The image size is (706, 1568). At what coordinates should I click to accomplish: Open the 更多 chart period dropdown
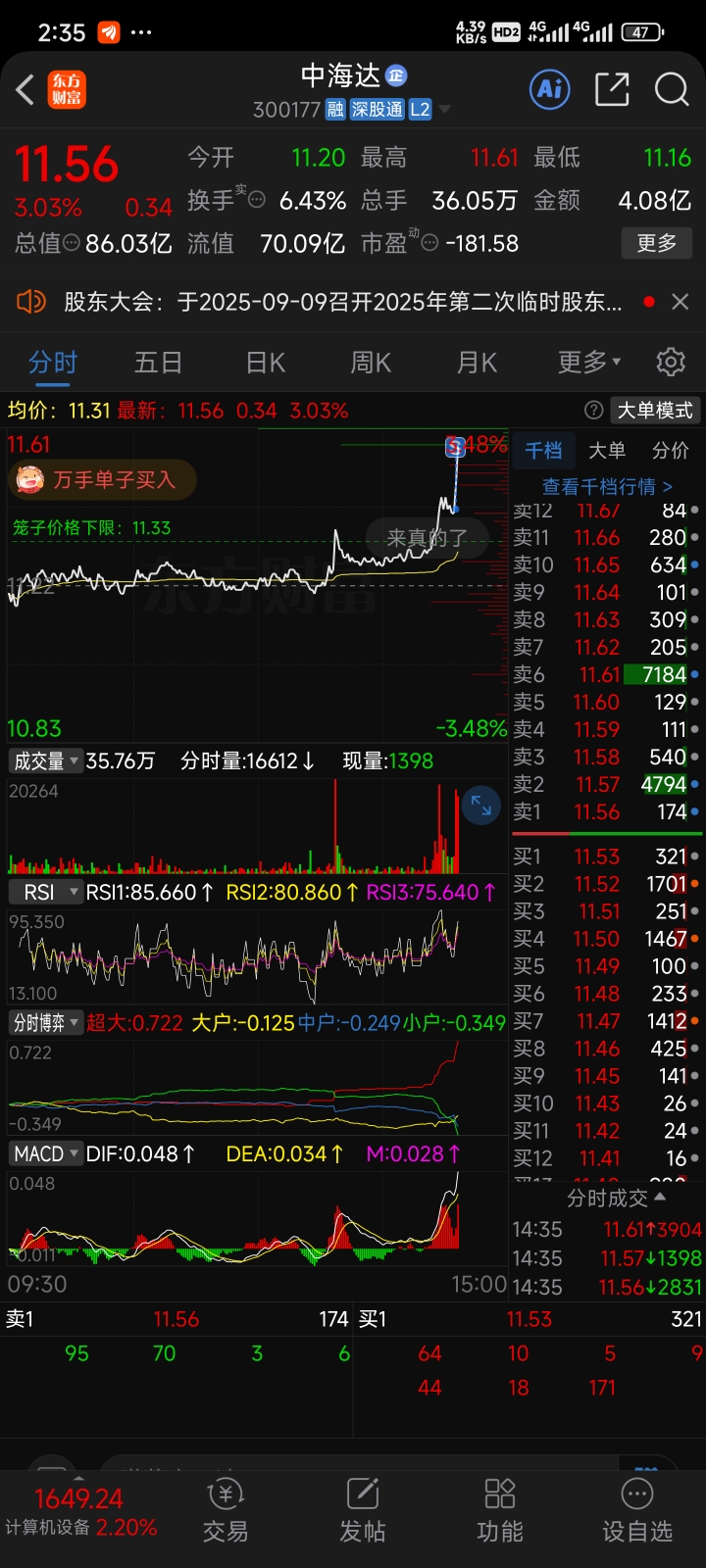click(x=589, y=362)
